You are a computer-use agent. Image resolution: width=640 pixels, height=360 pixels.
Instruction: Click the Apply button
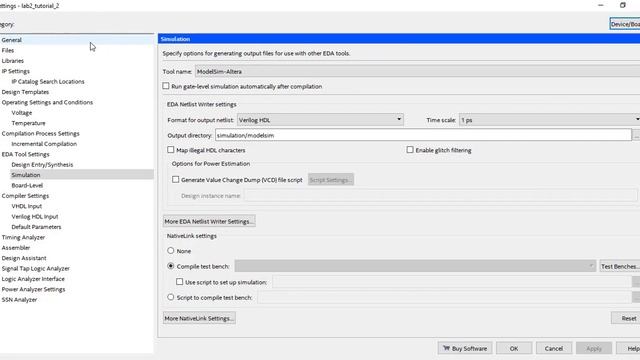[x=594, y=348]
